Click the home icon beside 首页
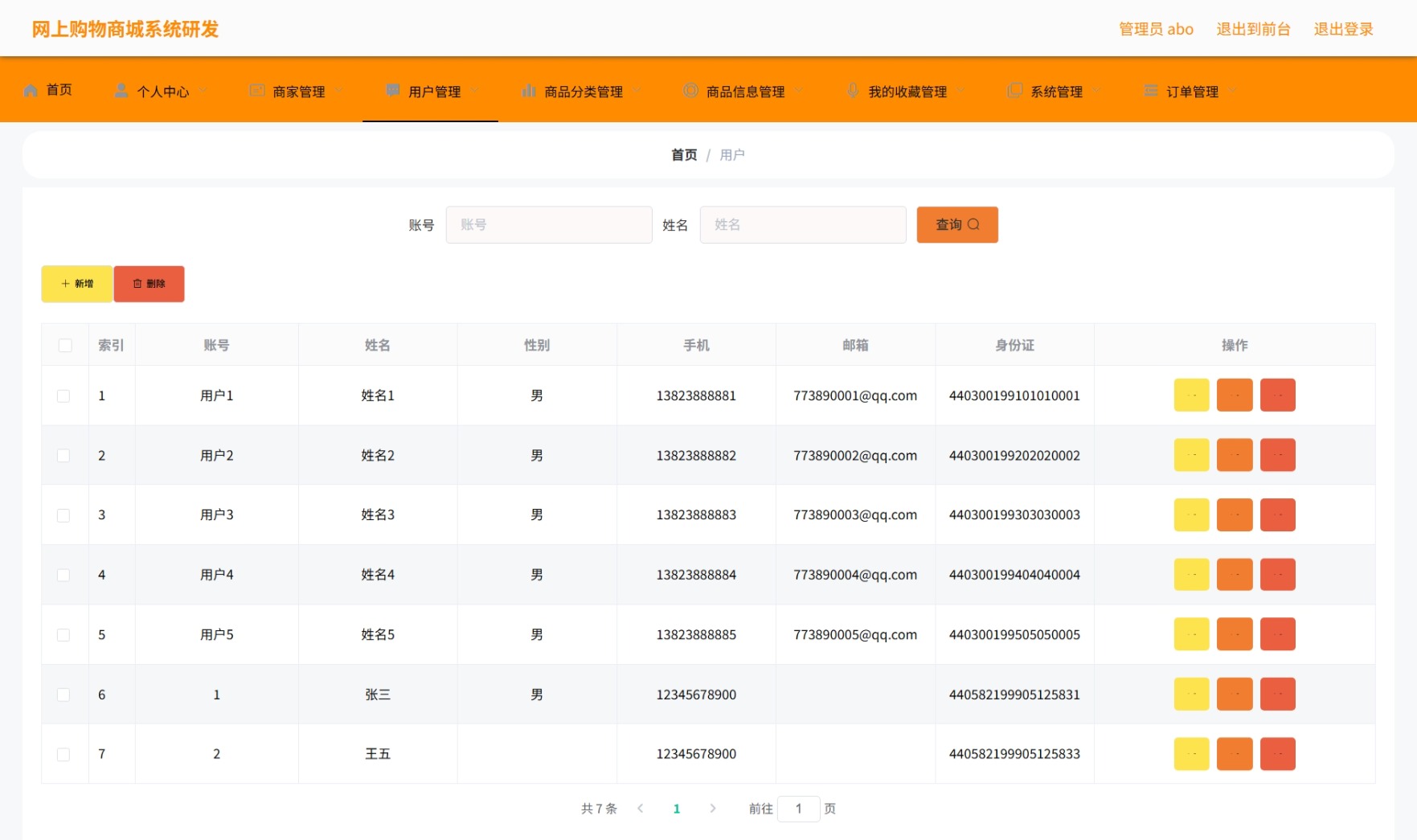The width and height of the screenshot is (1417, 840). tap(31, 90)
